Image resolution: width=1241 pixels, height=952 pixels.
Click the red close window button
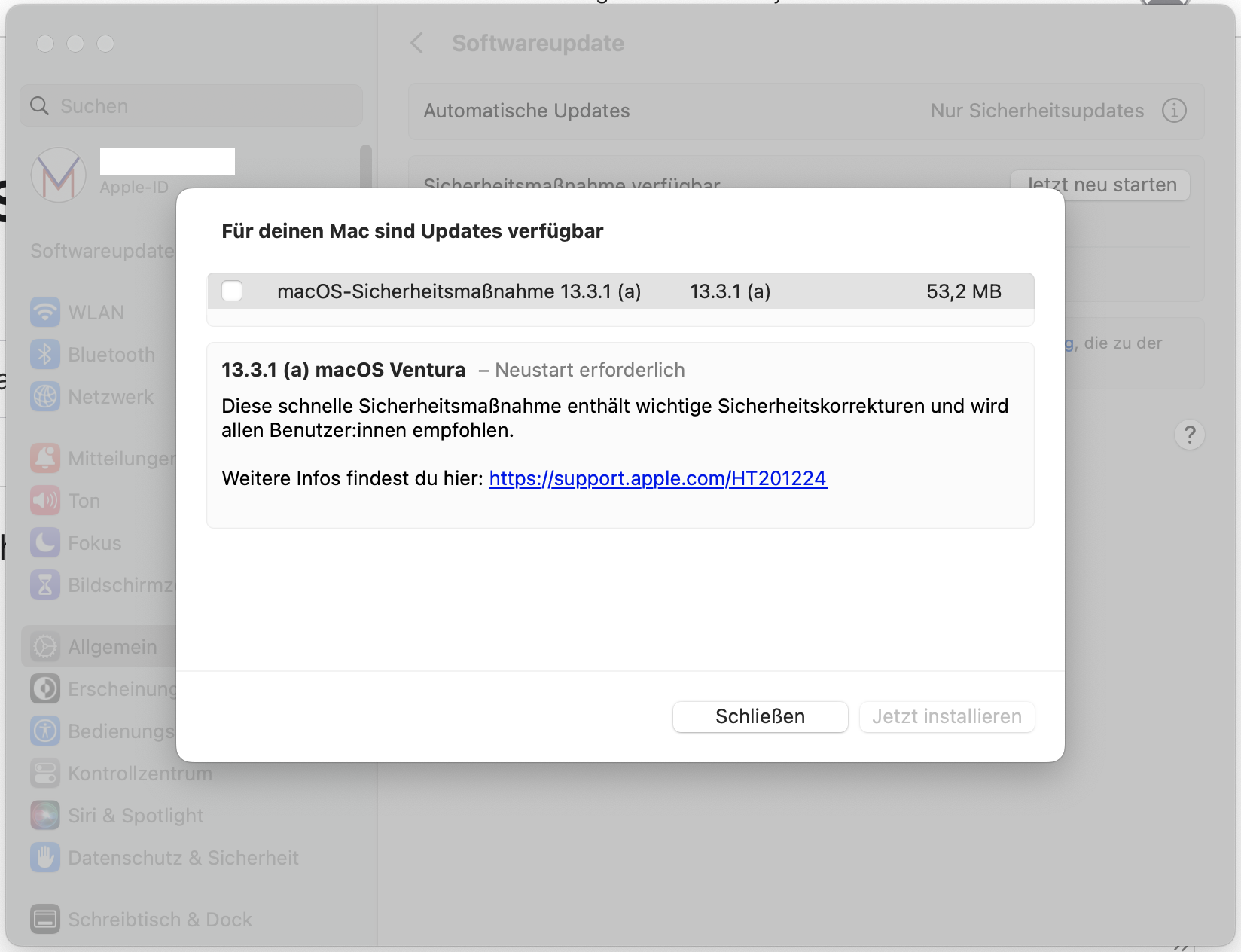click(x=45, y=44)
